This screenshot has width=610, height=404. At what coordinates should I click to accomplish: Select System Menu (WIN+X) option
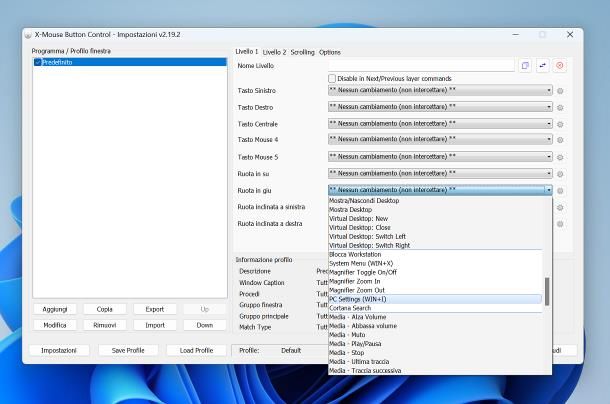pyautogui.click(x=435, y=263)
